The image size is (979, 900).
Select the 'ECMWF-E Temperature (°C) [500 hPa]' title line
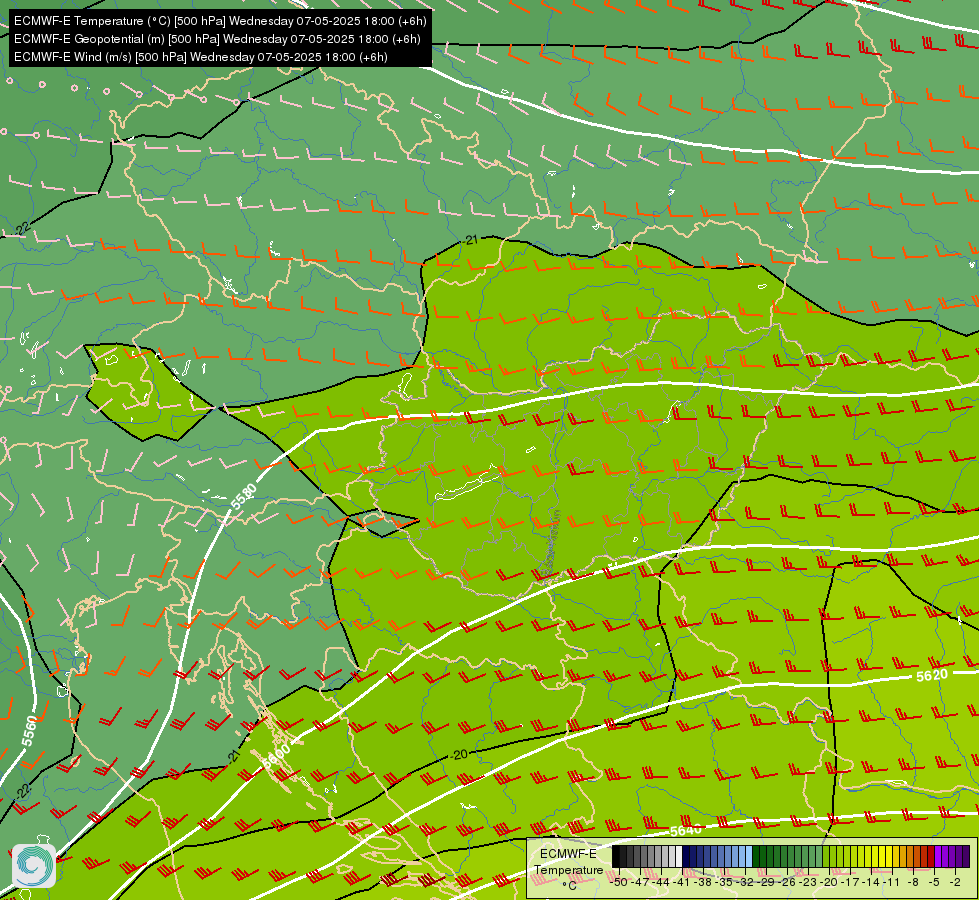coord(220,21)
